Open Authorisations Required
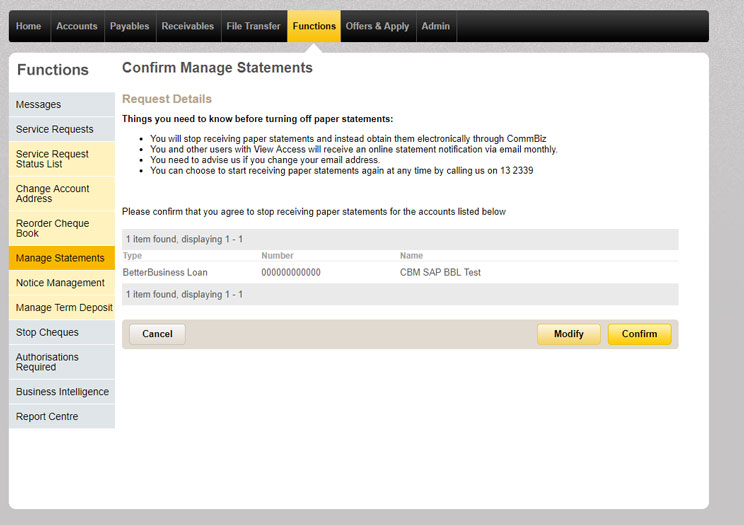The width and height of the screenshot is (744, 525). click(62, 362)
